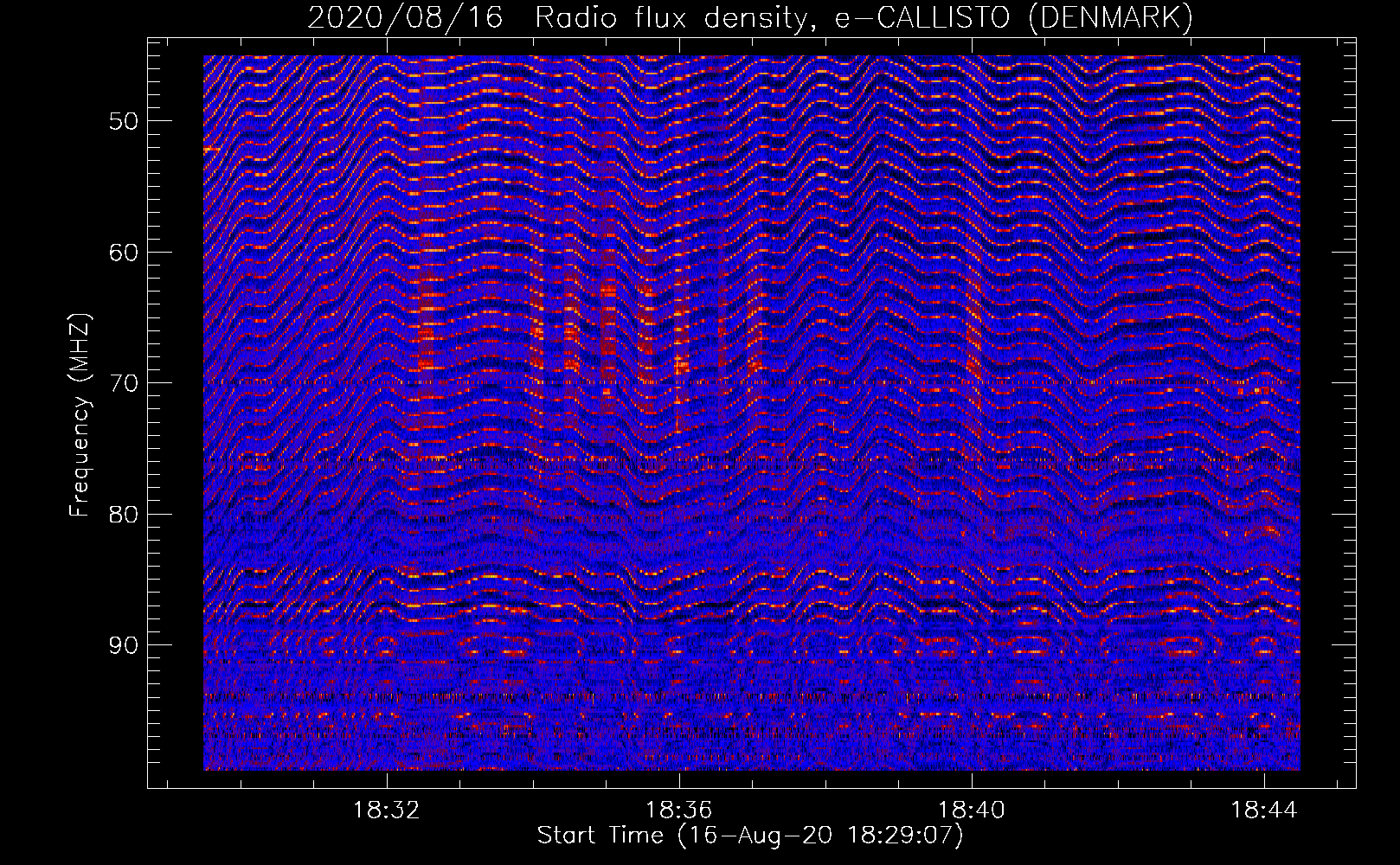
Task: Select the 18:32 time tick label
Action: coord(387,811)
